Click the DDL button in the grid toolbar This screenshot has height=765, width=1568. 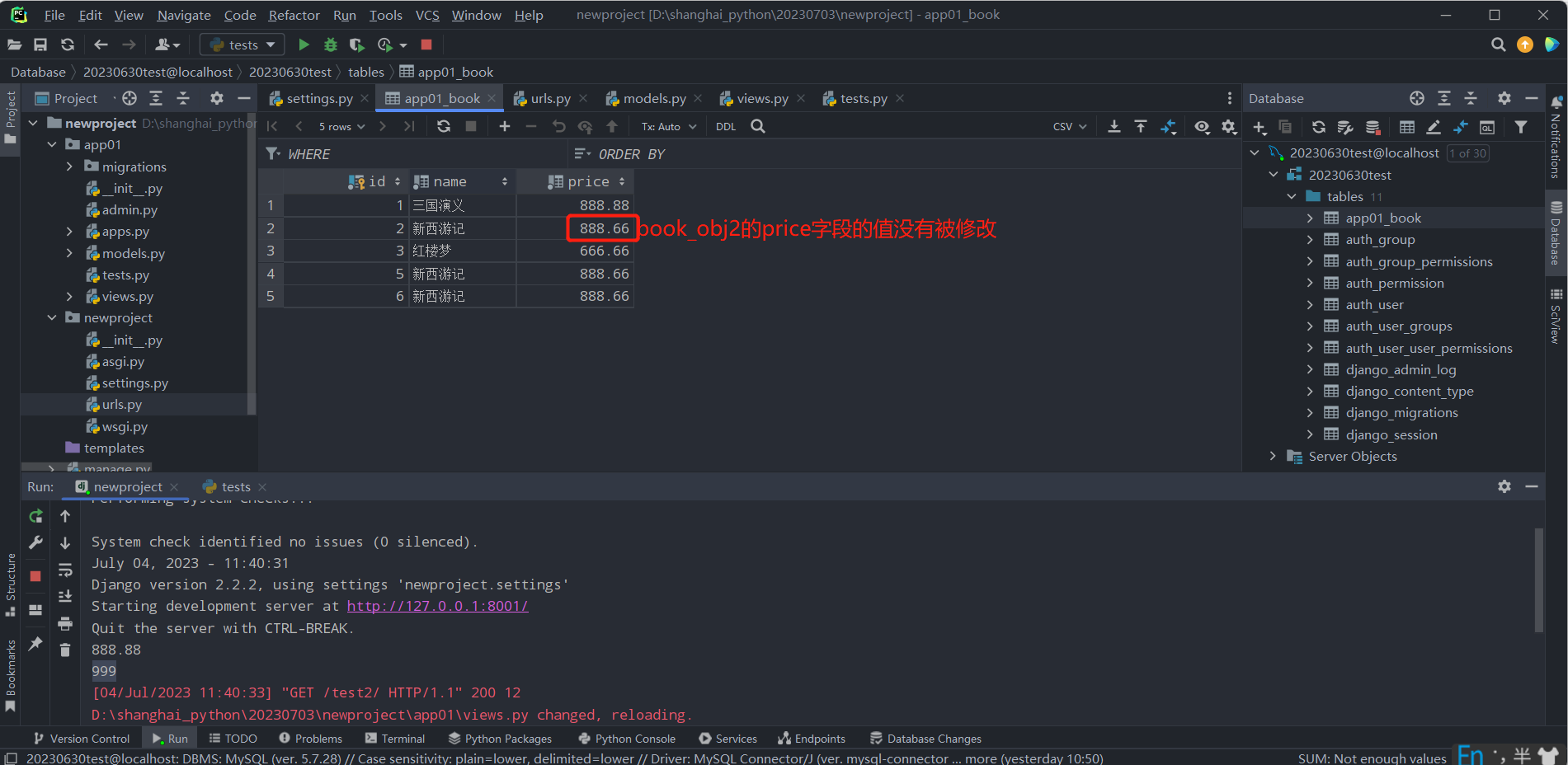(x=726, y=126)
